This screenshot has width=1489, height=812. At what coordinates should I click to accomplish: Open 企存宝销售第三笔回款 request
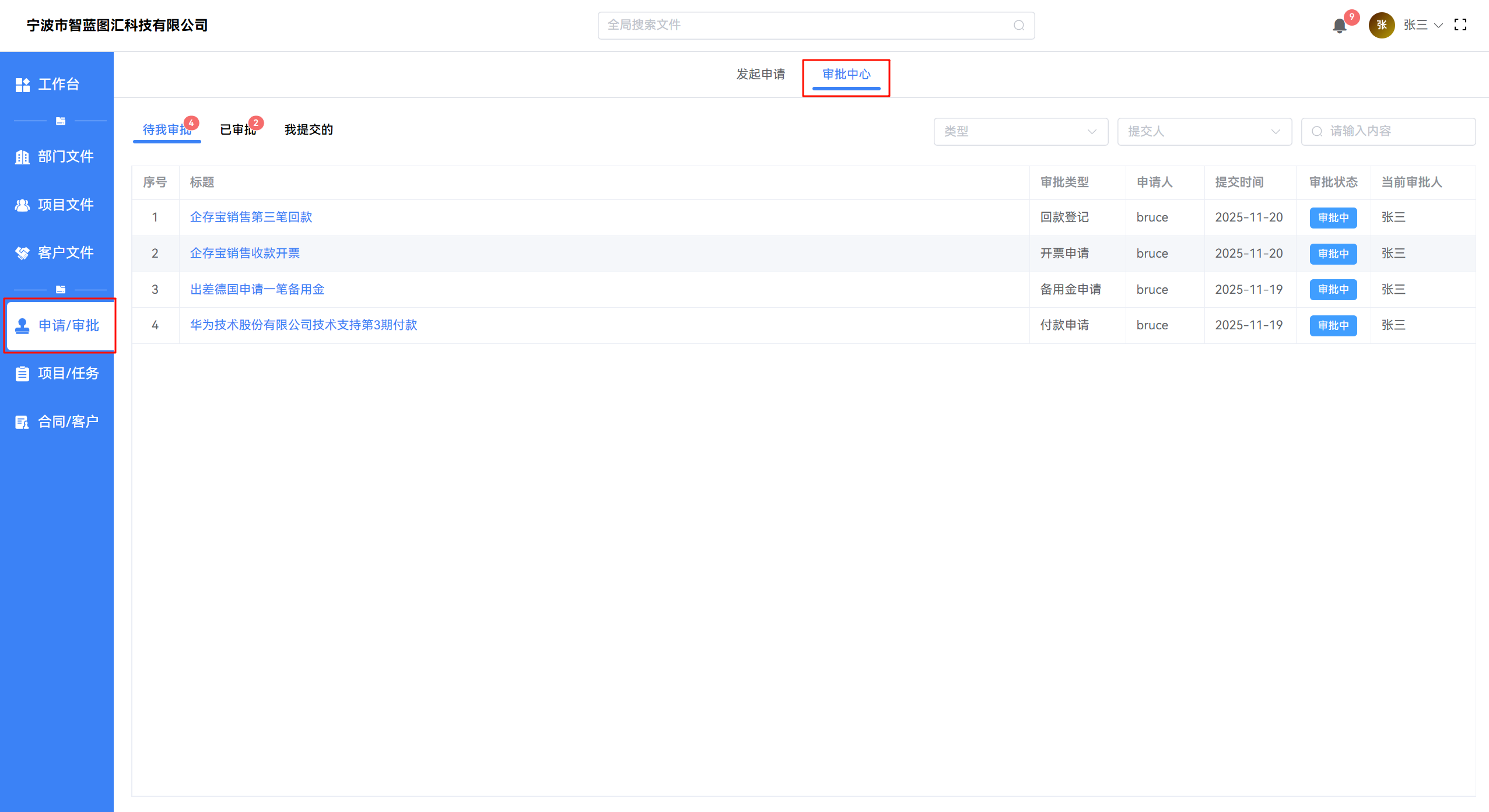(251, 217)
